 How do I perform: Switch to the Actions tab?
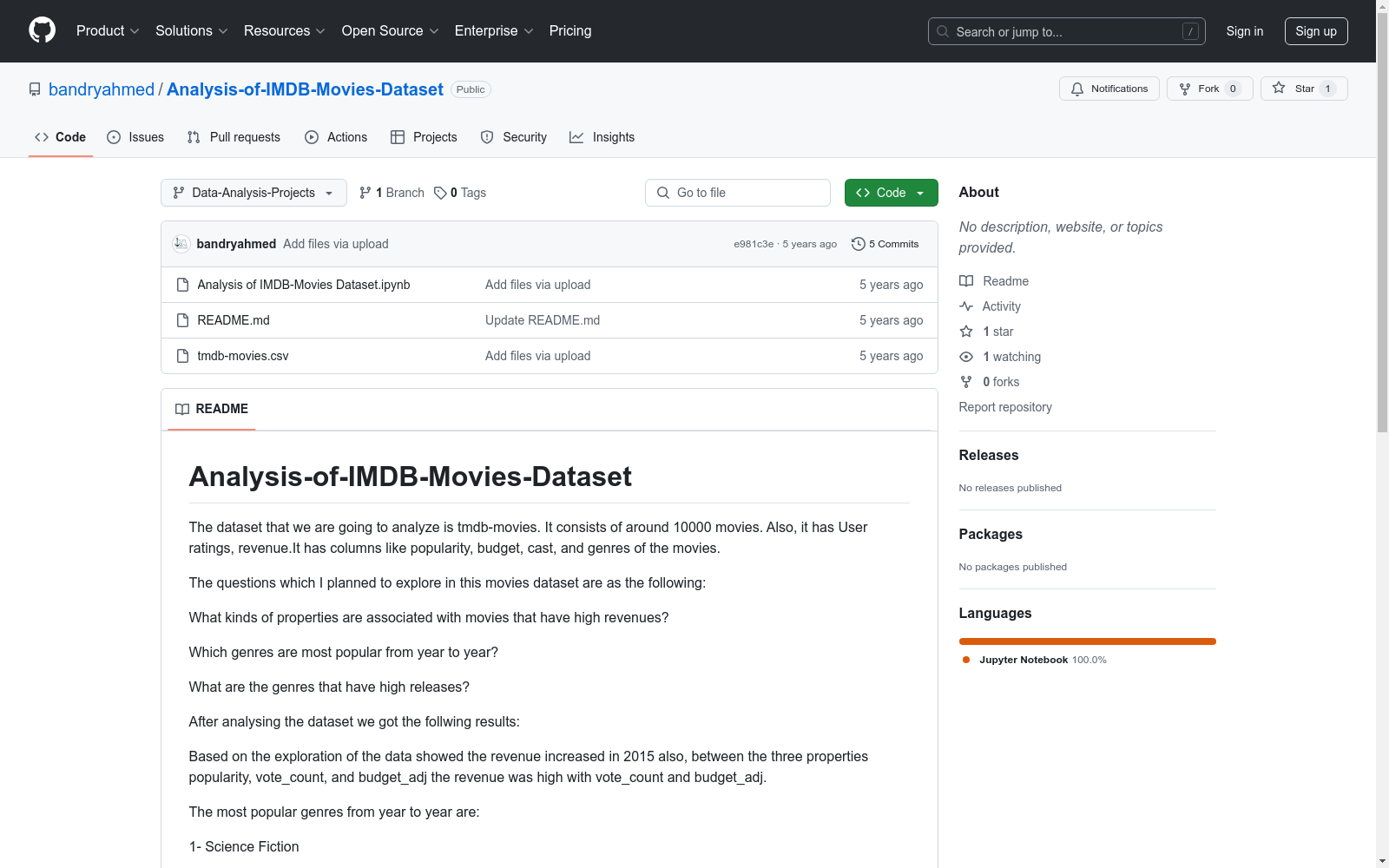(336, 137)
